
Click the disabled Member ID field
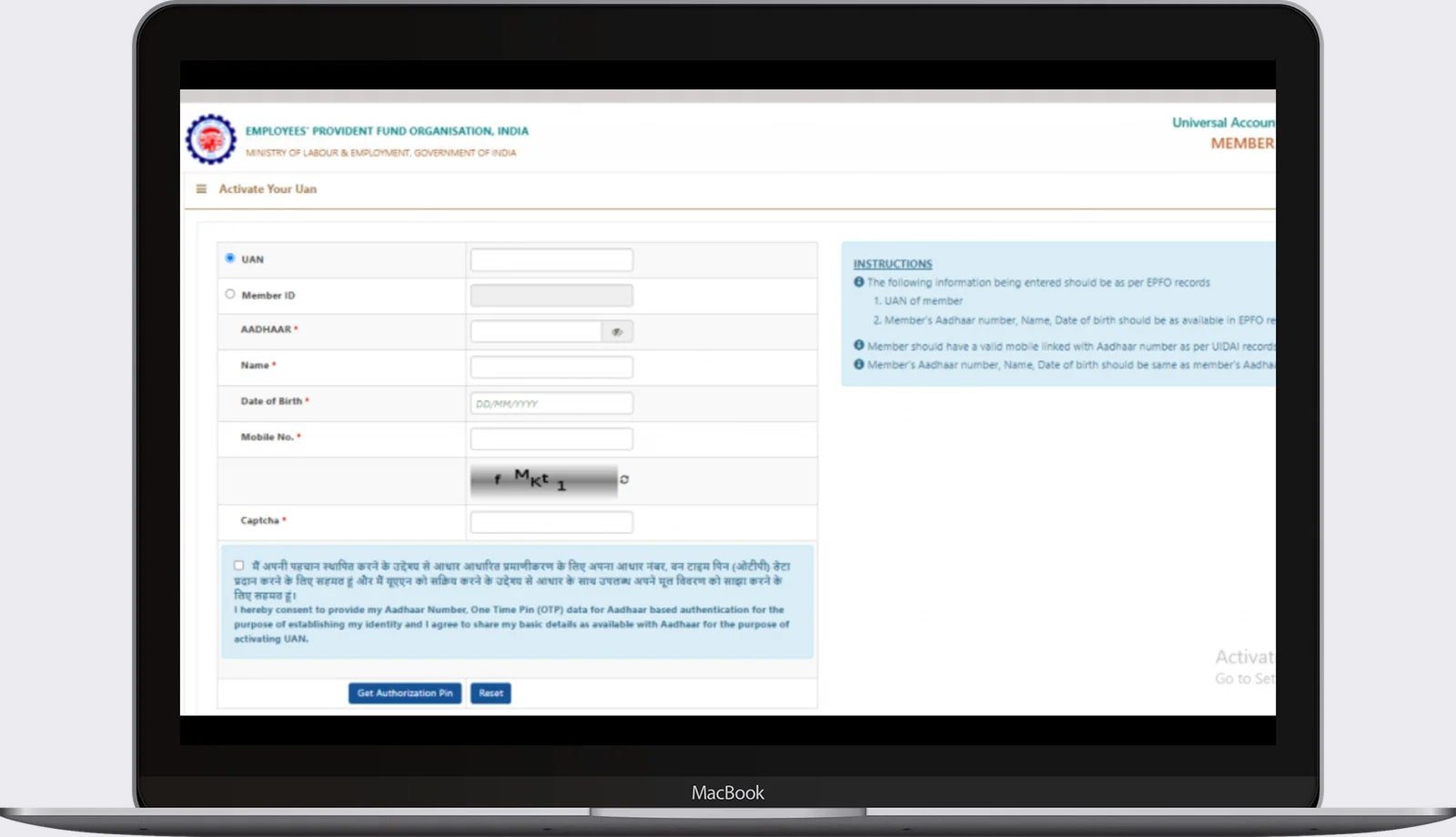pyautogui.click(x=551, y=296)
